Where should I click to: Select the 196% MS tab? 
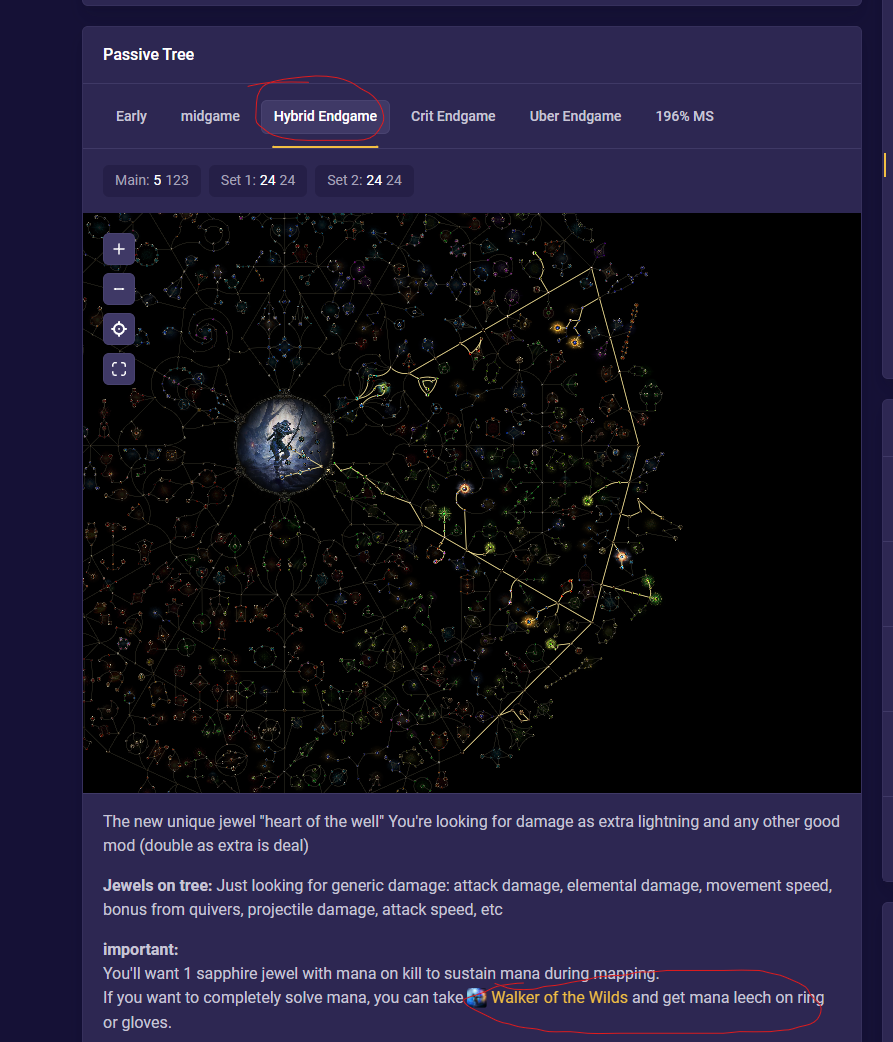684,116
